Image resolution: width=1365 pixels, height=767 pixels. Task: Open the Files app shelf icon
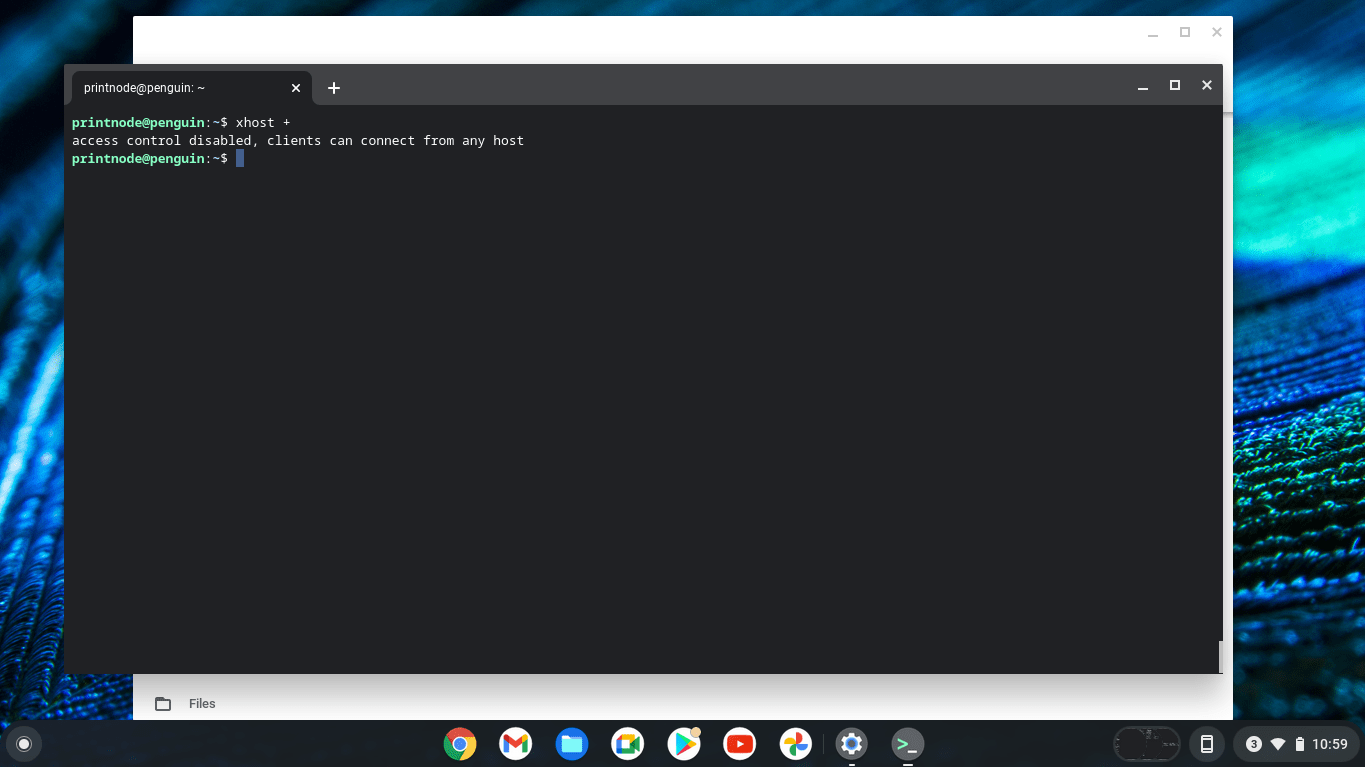572,743
